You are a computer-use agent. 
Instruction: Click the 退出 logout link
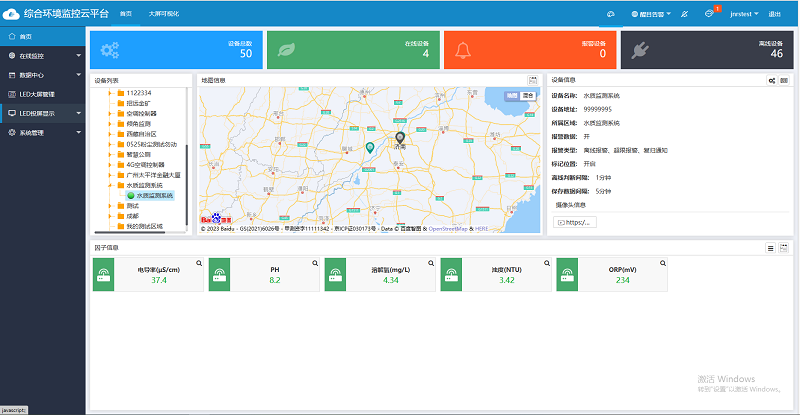[776, 14]
